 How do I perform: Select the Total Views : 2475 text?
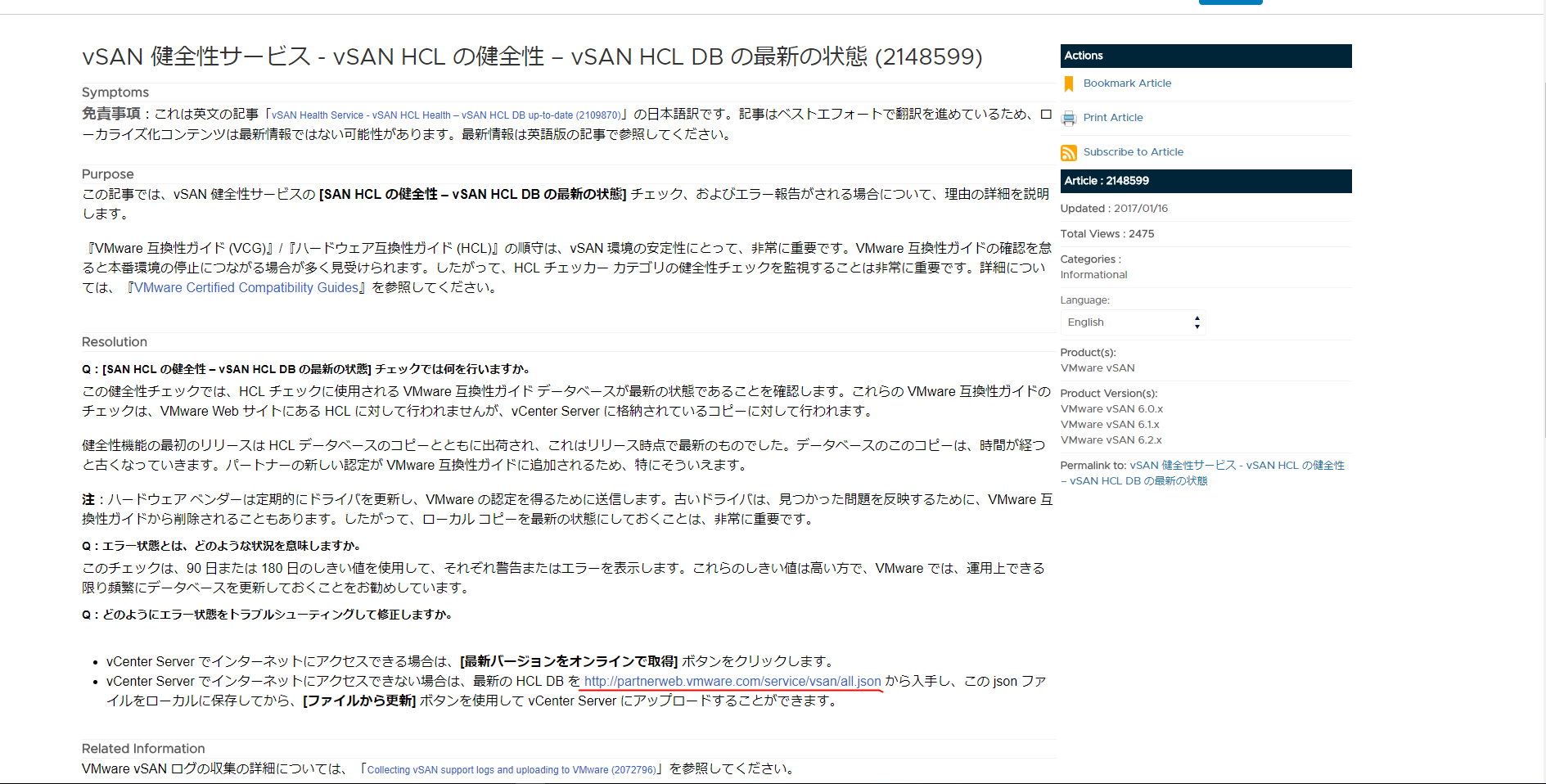1107,234
